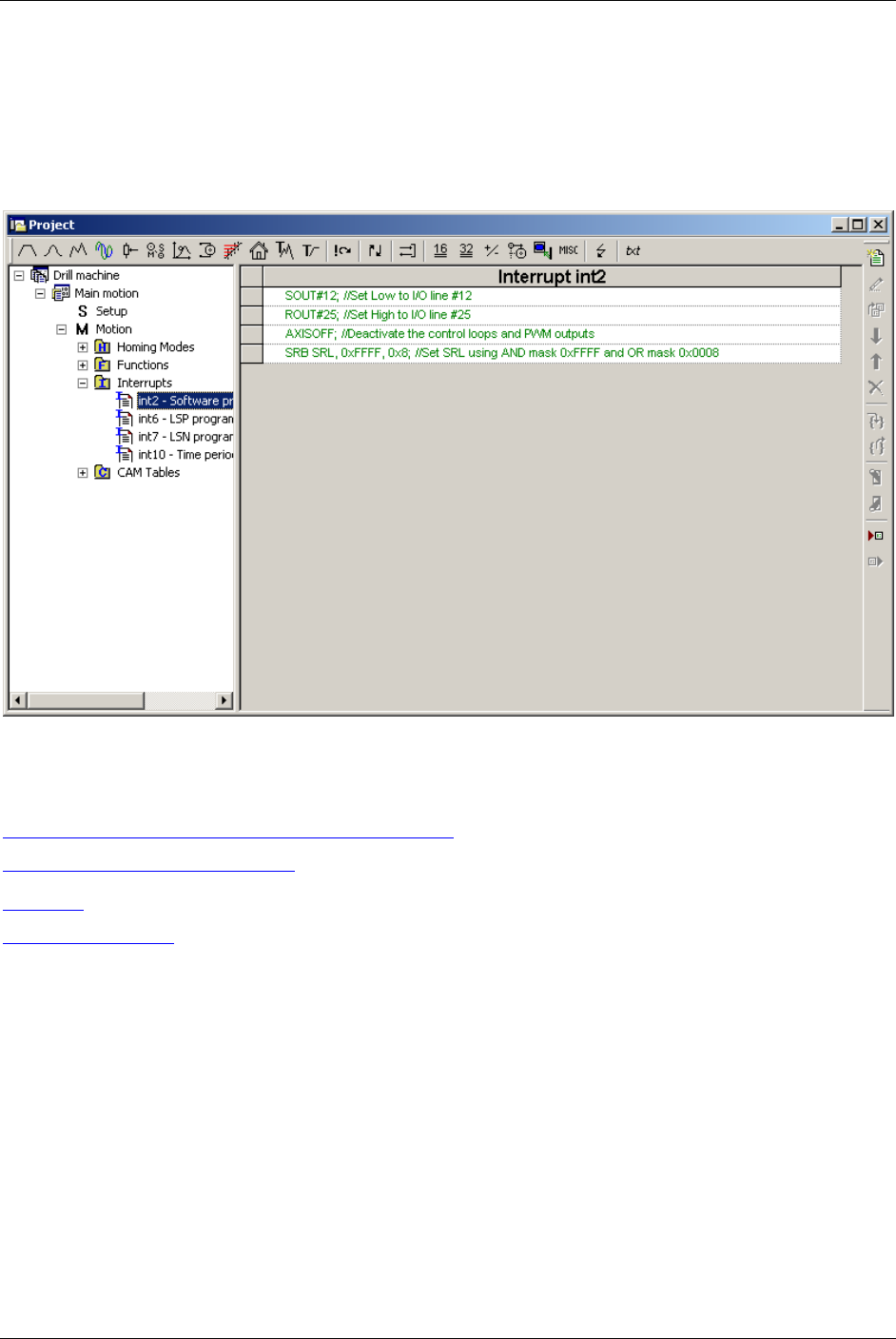Select the trapezoidal profile motion icon
896x1339 pixels.
pos(27,250)
